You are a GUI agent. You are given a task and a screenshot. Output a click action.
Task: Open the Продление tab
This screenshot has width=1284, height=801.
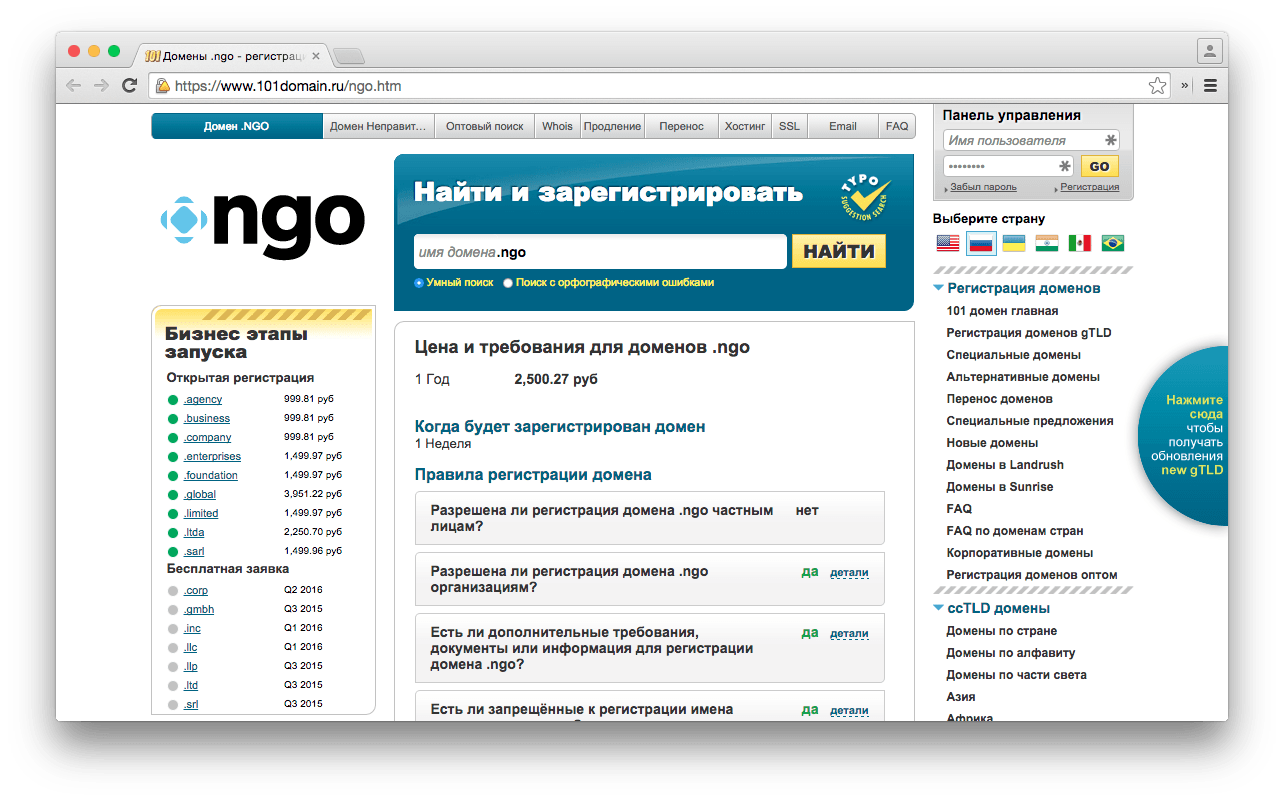coord(613,126)
